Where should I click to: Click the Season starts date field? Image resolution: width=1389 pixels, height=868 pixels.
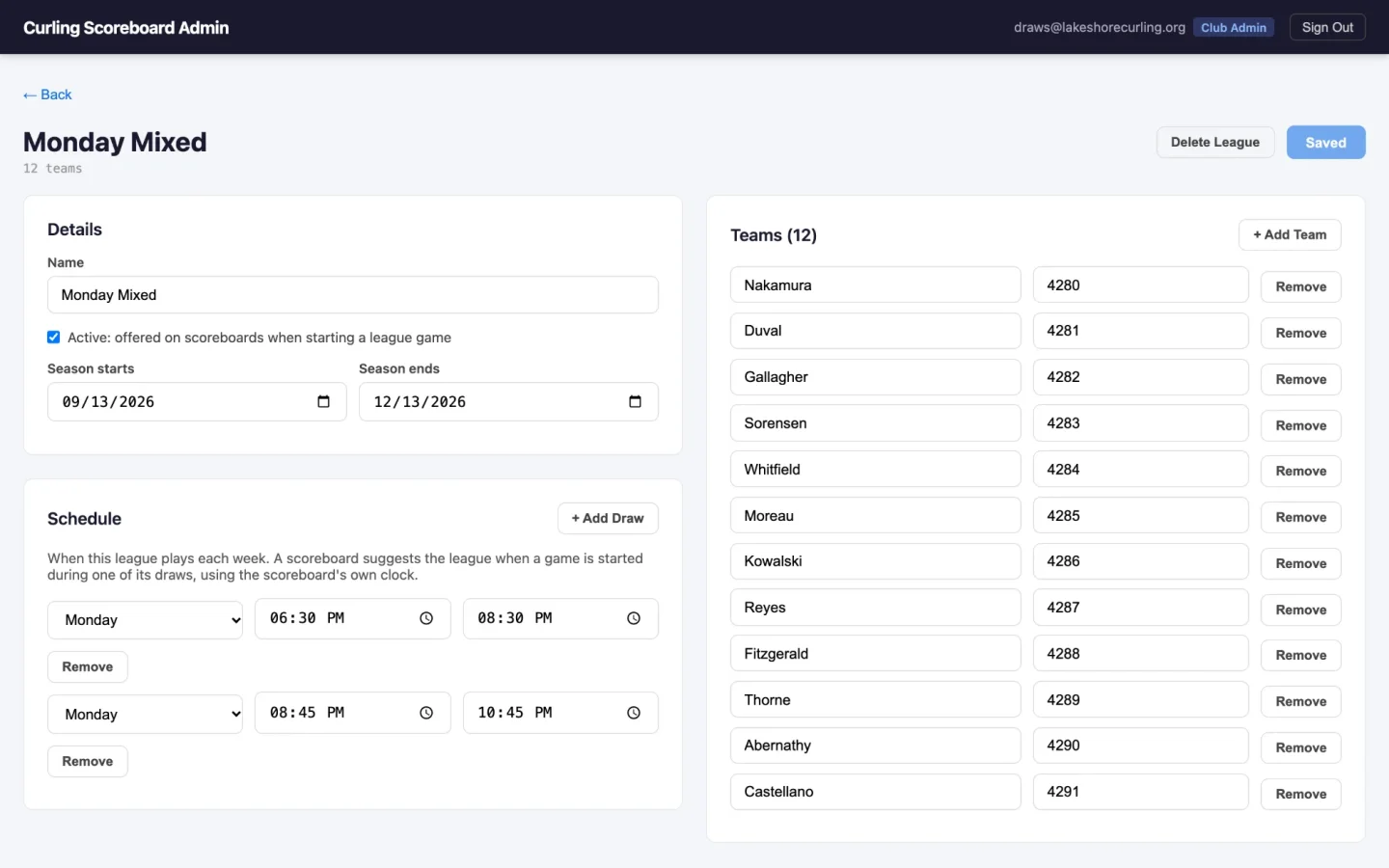197,402
